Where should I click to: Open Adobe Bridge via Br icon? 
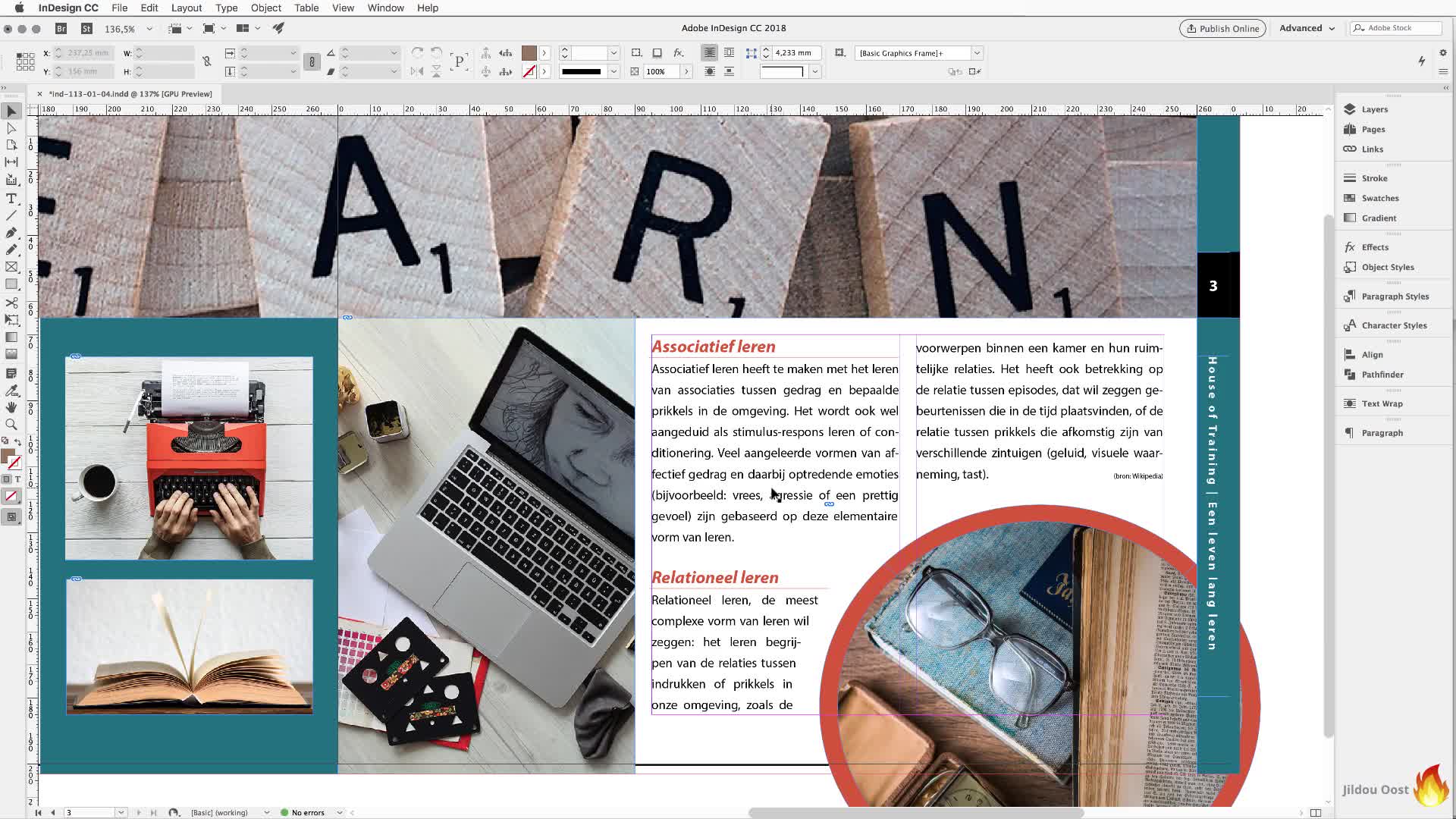[61, 29]
